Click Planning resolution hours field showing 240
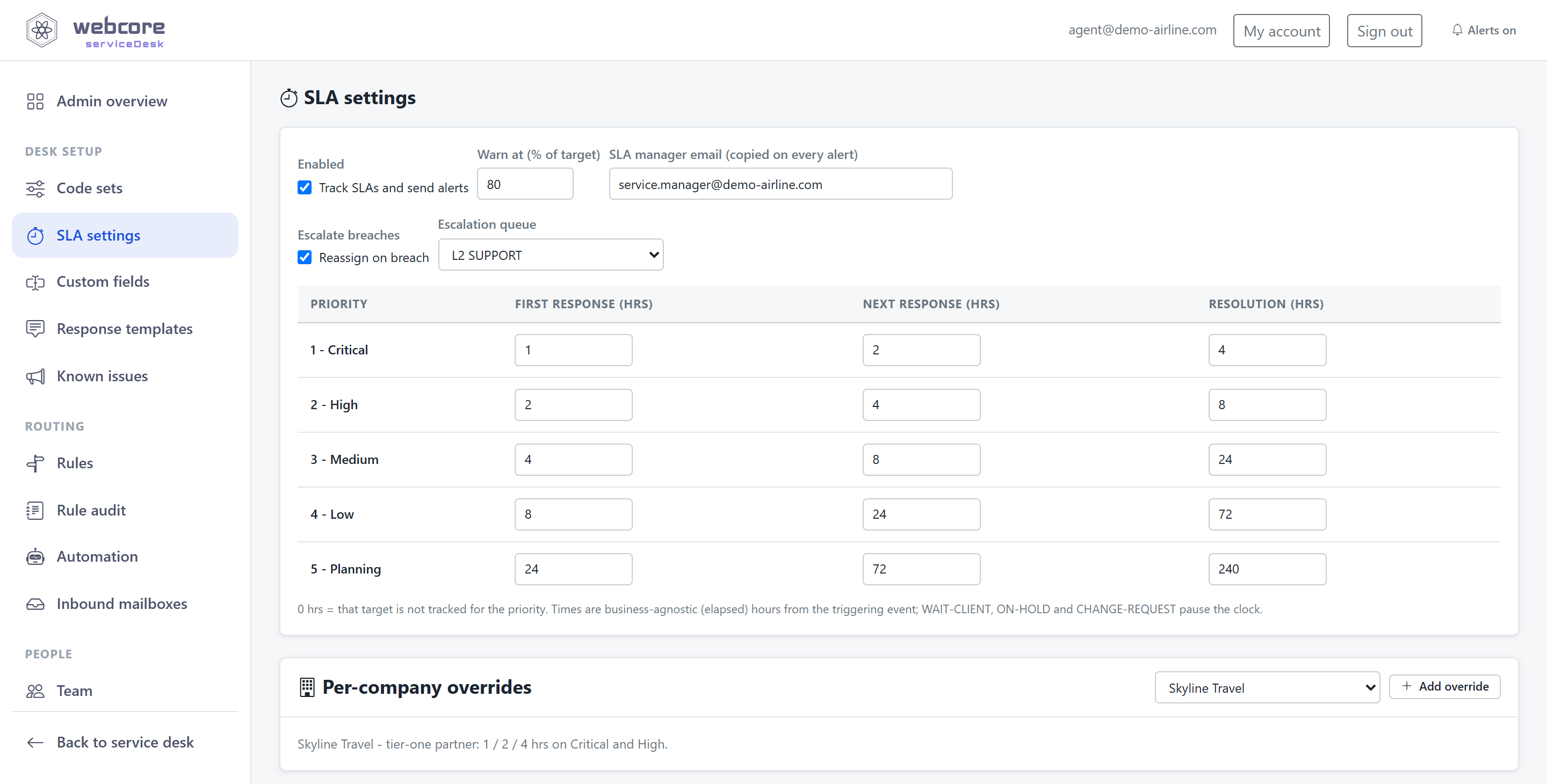Viewport: 1547px width, 784px height. [1267, 569]
